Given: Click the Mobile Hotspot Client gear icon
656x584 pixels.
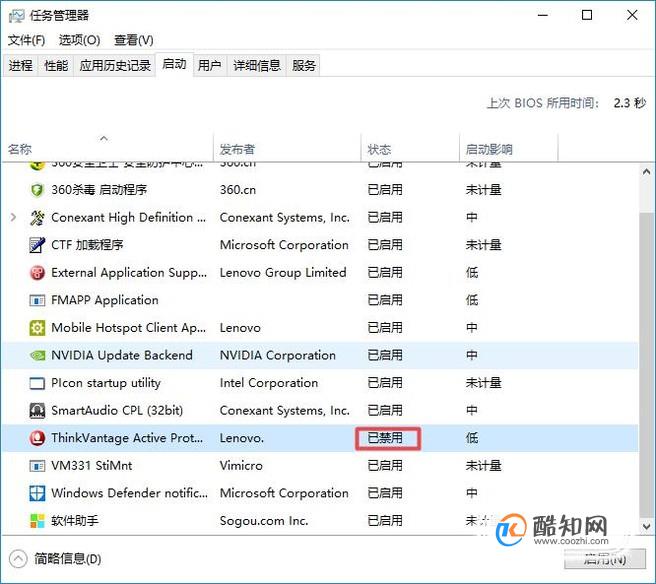Looking at the screenshot, I should tap(37, 328).
